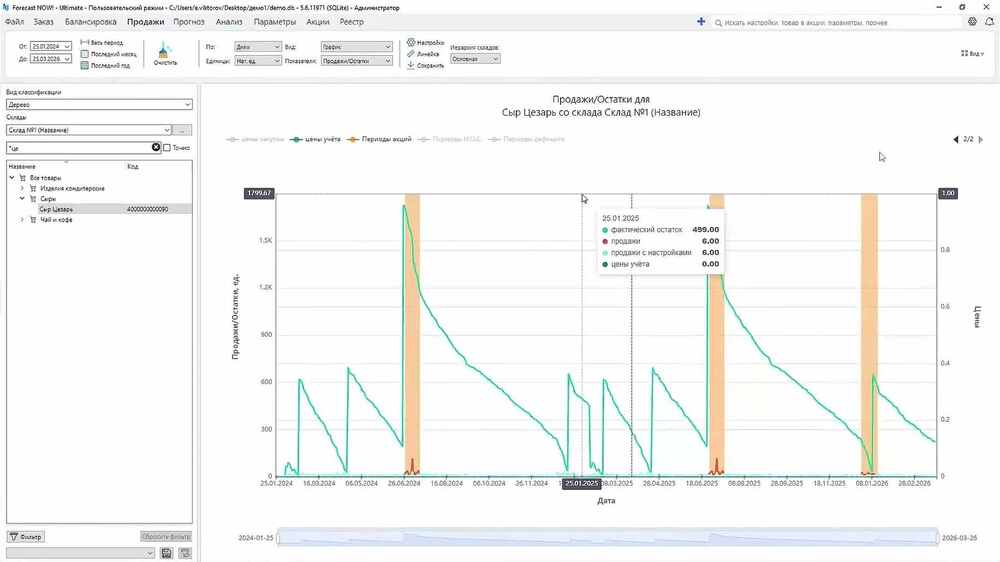The width and height of the screenshot is (1000, 562).
Task: Open Вид классификации Дерево dropdown
Action: 99,104
